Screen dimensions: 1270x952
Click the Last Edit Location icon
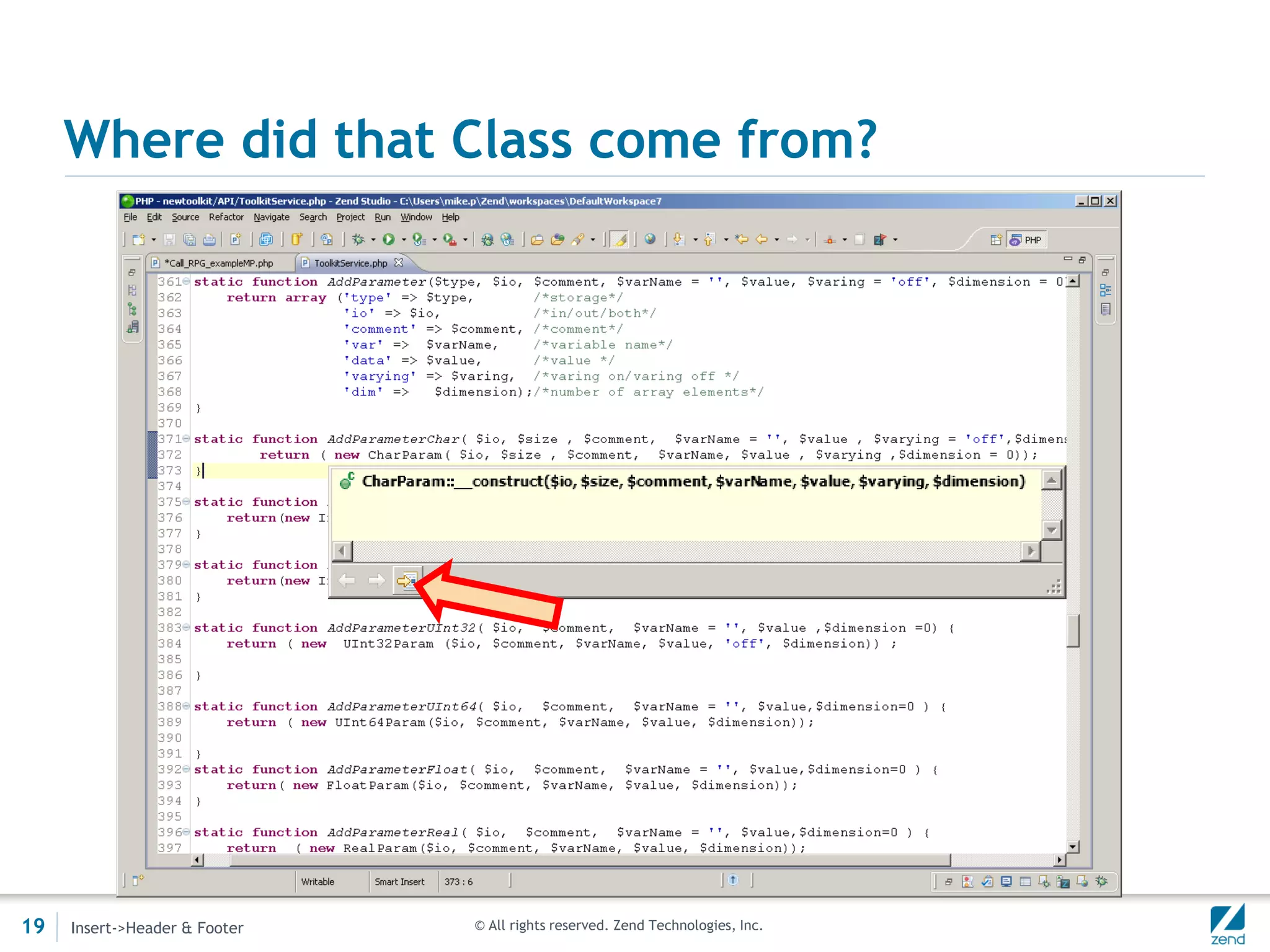pyautogui.click(x=742, y=240)
